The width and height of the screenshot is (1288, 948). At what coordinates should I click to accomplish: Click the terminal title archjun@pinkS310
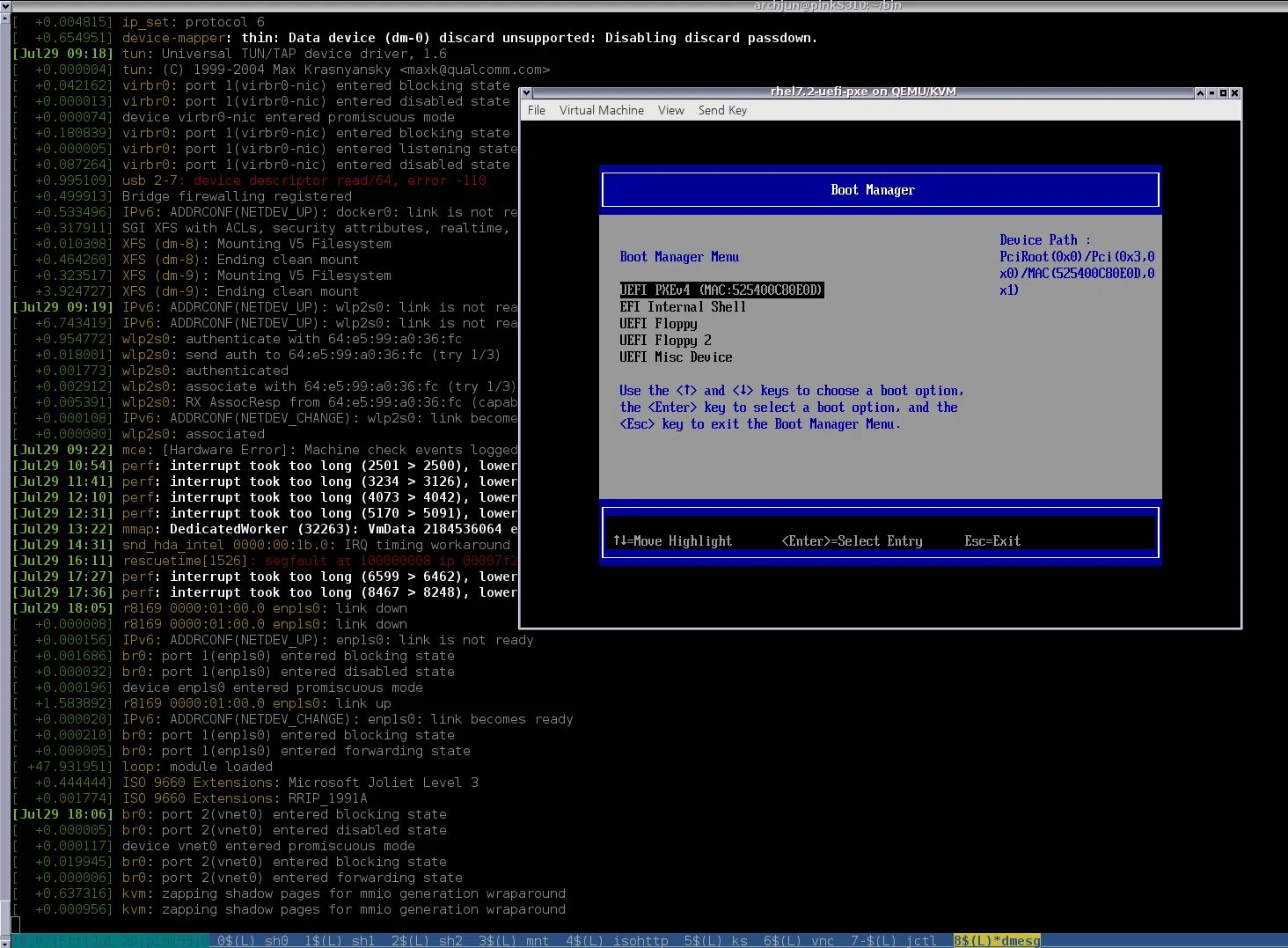[x=827, y=5]
